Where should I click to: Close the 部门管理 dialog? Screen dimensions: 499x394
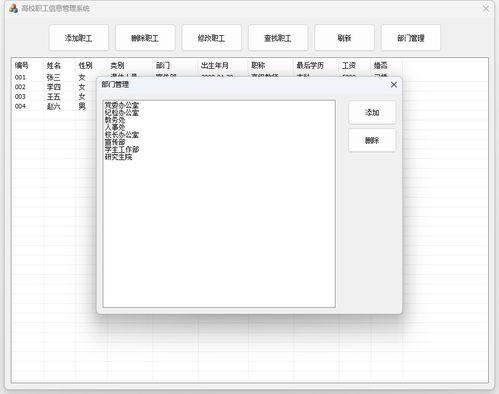[x=394, y=85]
